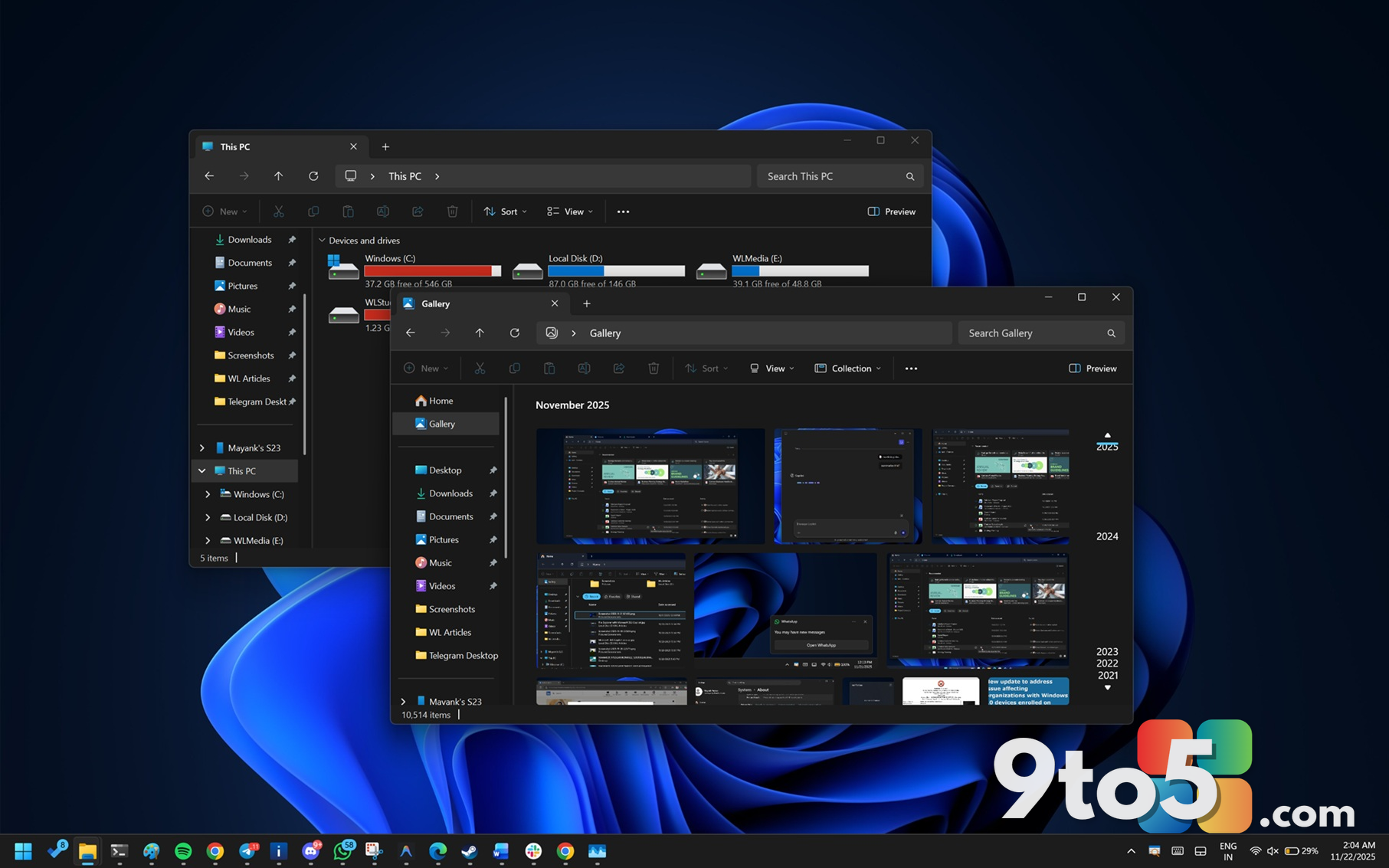Screen dimensions: 1389x868
Task: Open the View dropdown in This PC window
Action: click(570, 211)
